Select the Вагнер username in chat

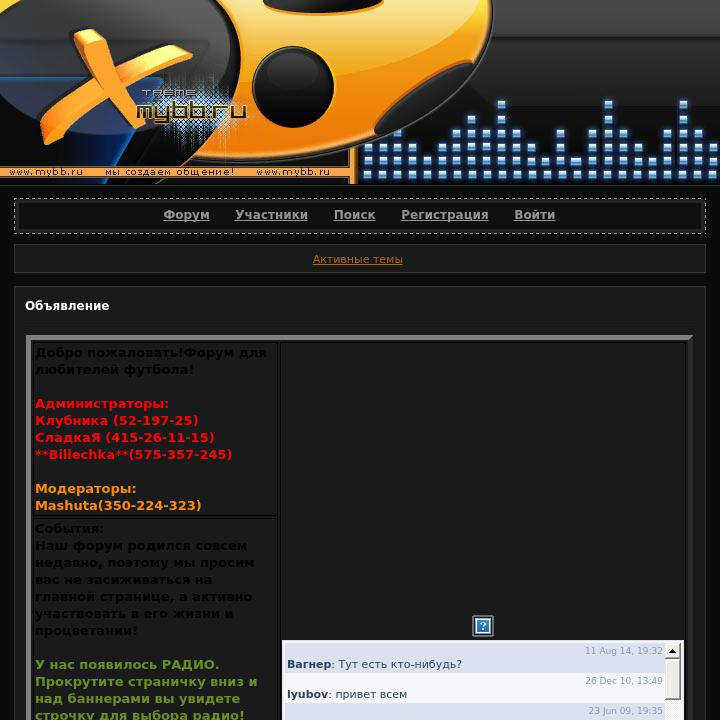[309, 664]
